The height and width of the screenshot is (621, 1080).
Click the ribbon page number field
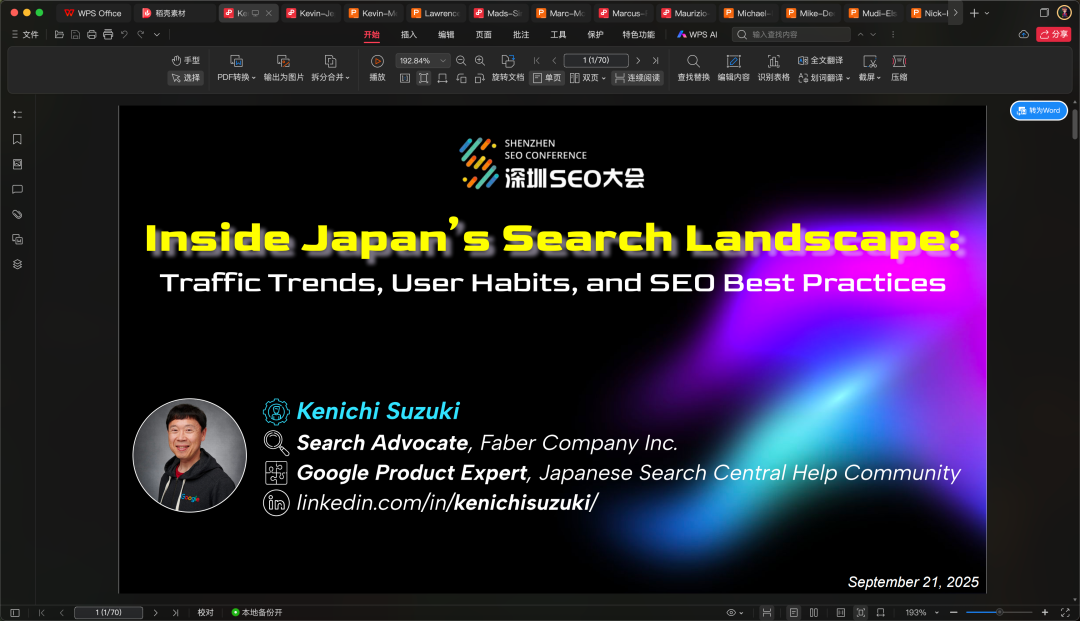(x=596, y=61)
